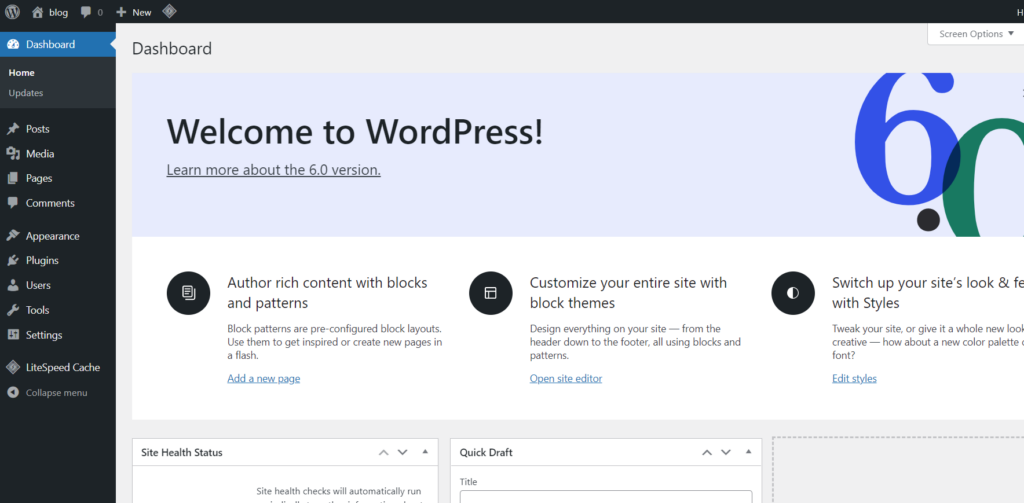The width and height of the screenshot is (1024, 503).
Task: Click the Quick Draft Title input field
Action: pyautogui.click(x=606, y=497)
